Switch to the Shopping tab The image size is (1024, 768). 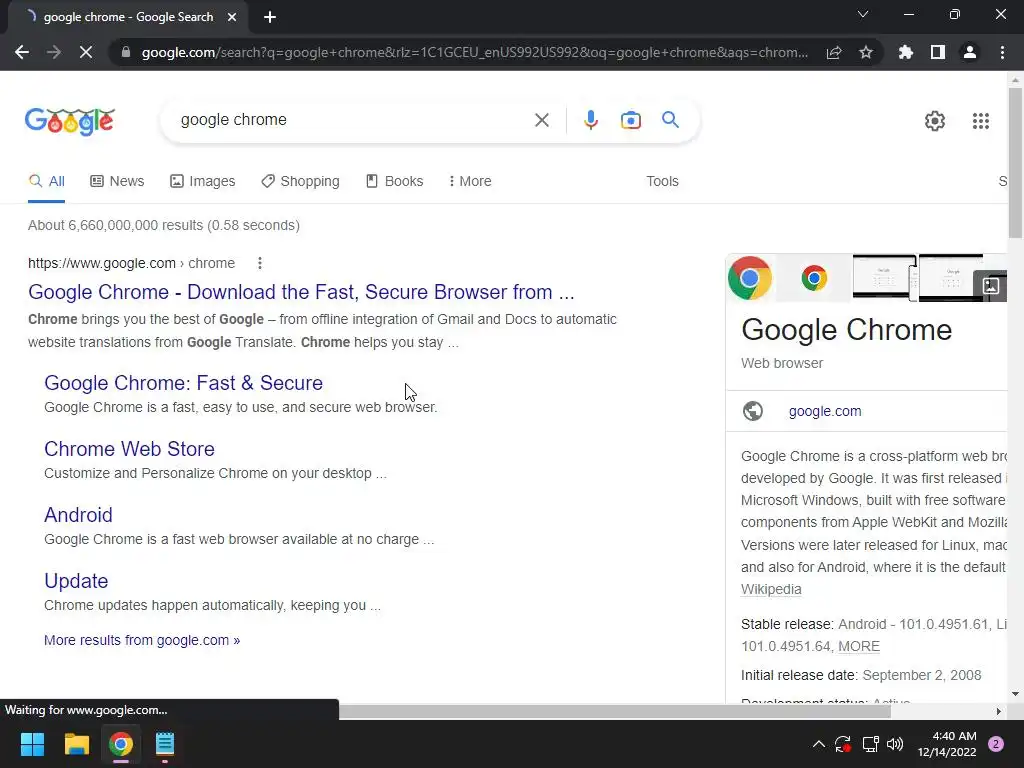point(300,182)
